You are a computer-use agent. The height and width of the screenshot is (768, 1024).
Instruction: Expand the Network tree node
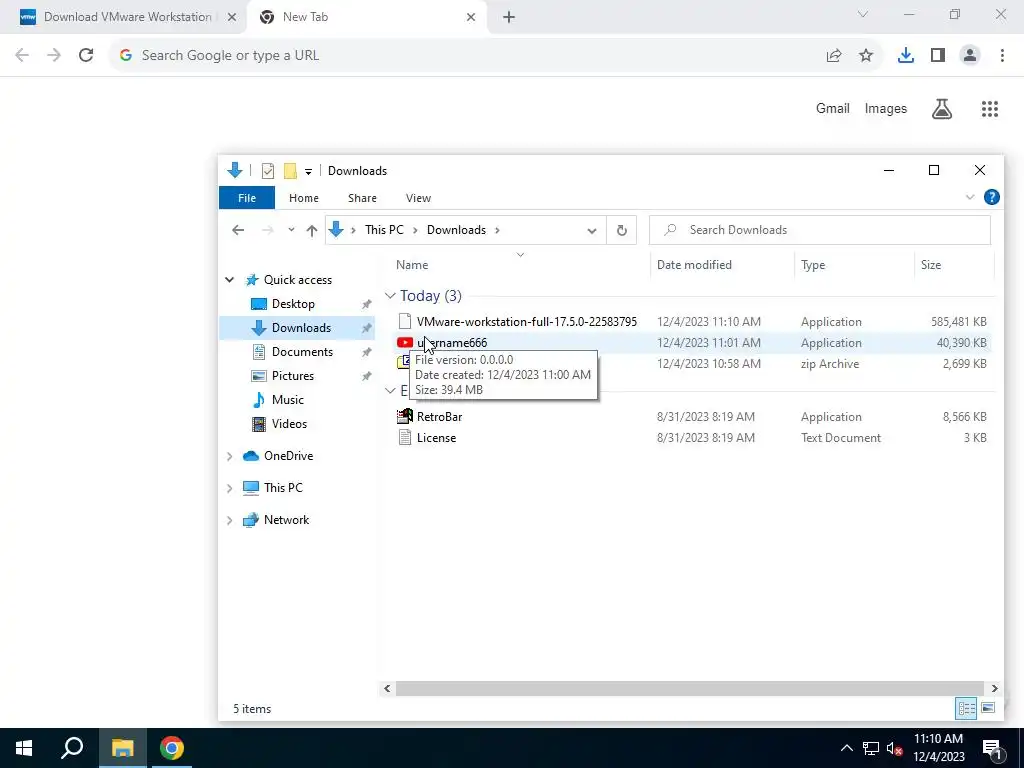click(229, 520)
